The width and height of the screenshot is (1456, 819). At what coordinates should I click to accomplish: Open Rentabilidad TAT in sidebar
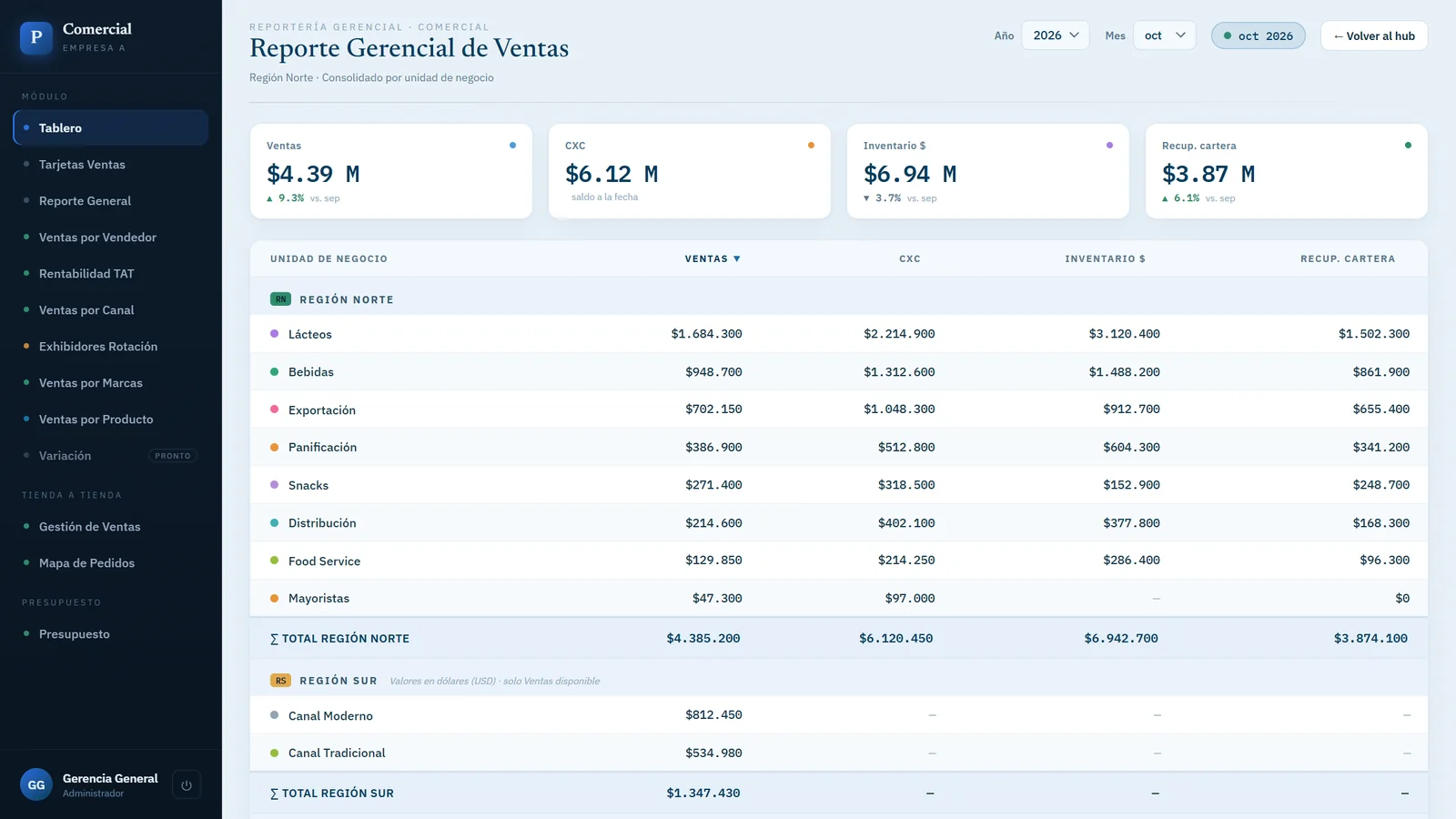coord(110,274)
